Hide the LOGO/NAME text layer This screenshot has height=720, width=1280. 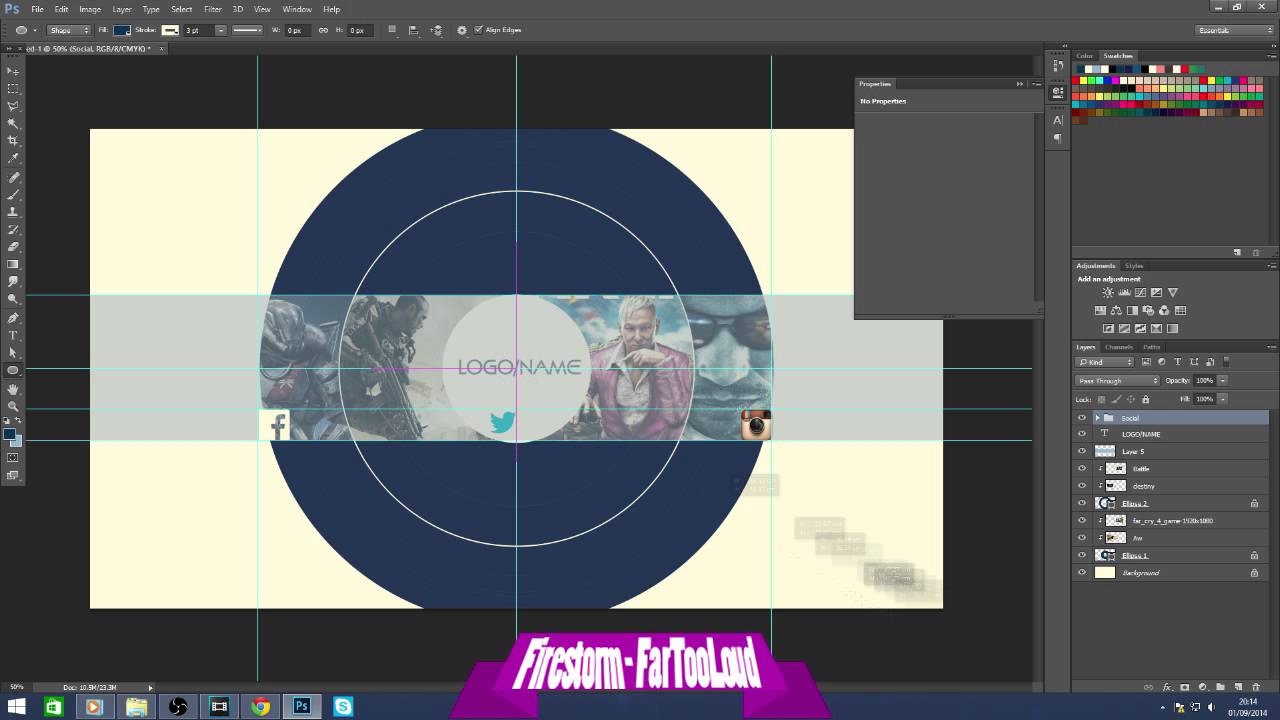point(1081,434)
